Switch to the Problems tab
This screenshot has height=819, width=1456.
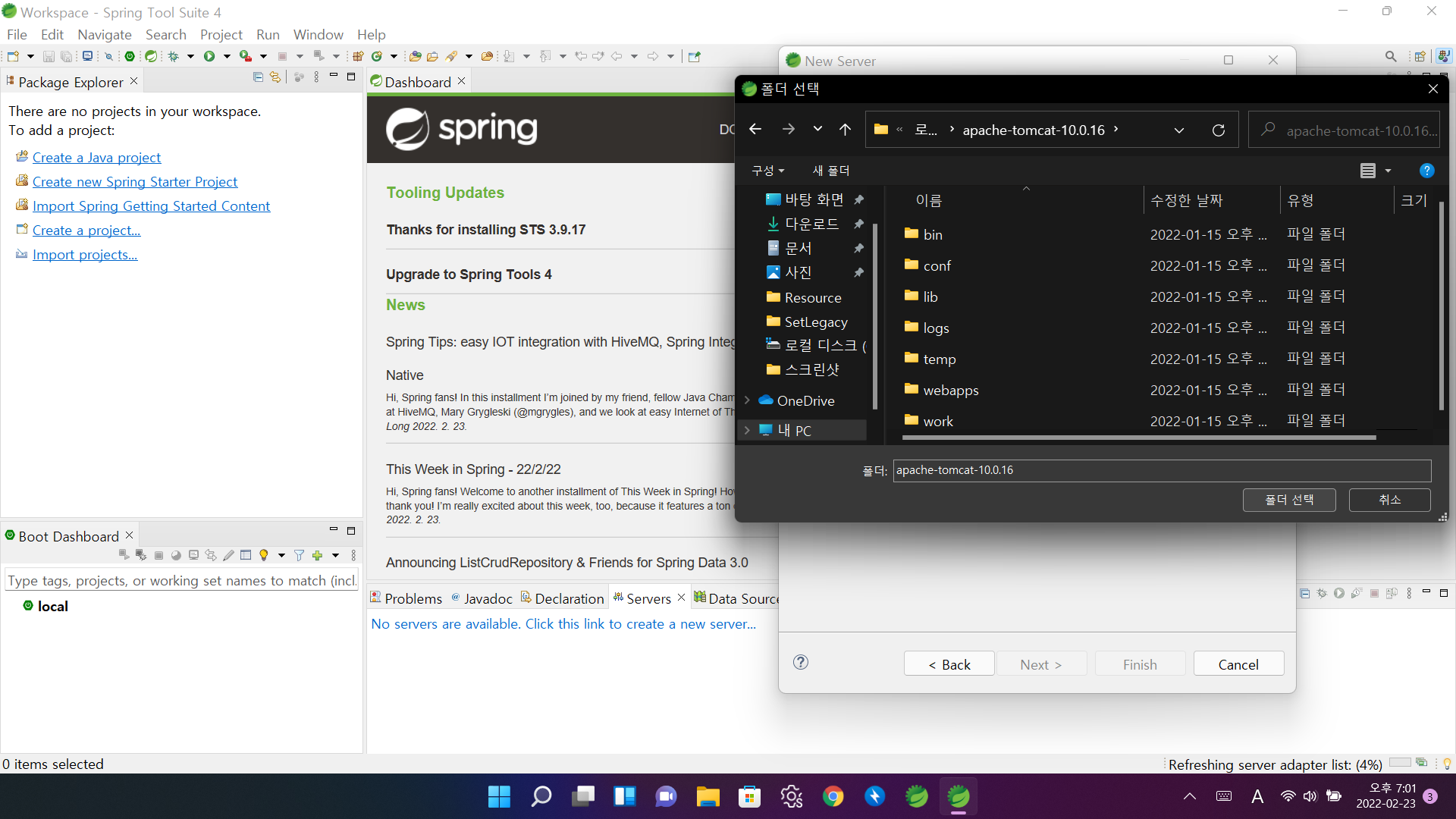coord(406,598)
